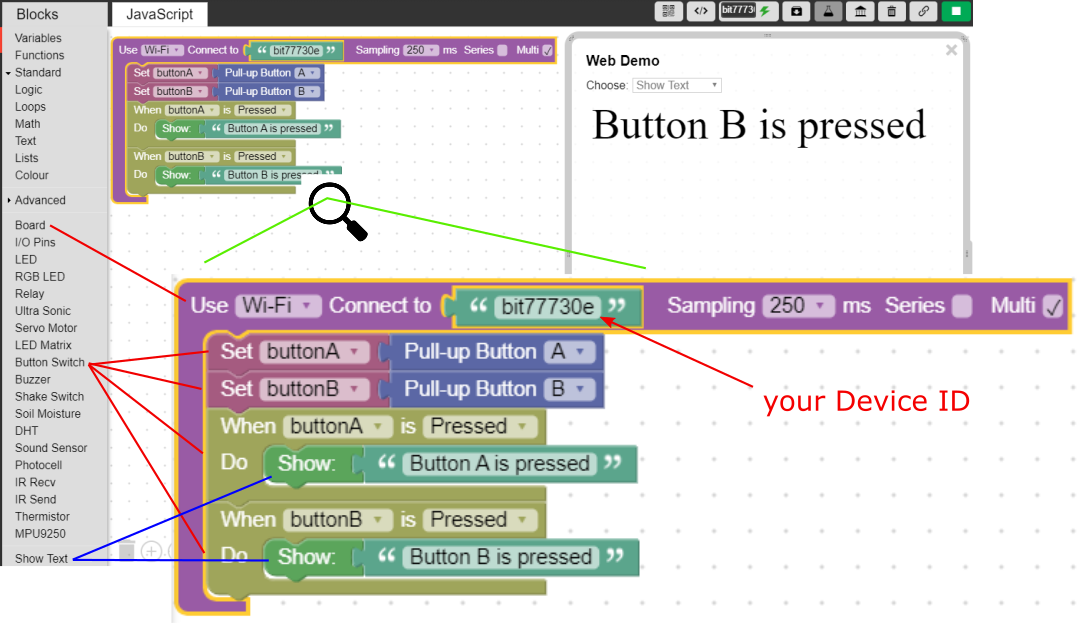Expand the Advanced category in sidebar
This screenshot has width=1079, height=623.
40,200
